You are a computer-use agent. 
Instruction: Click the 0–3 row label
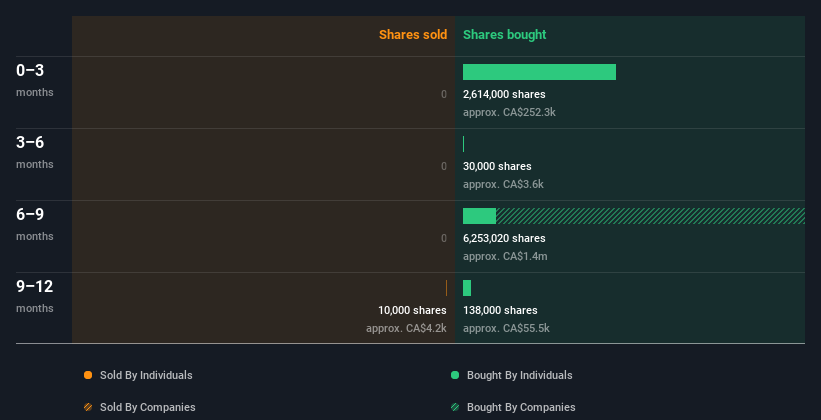(30, 70)
